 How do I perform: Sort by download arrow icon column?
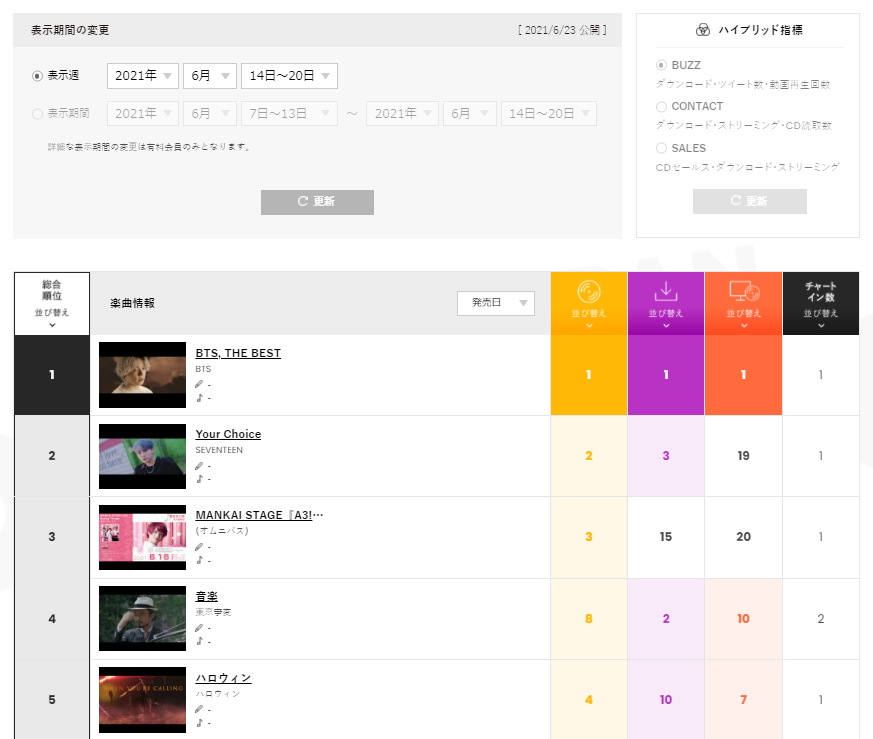pos(666,304)
